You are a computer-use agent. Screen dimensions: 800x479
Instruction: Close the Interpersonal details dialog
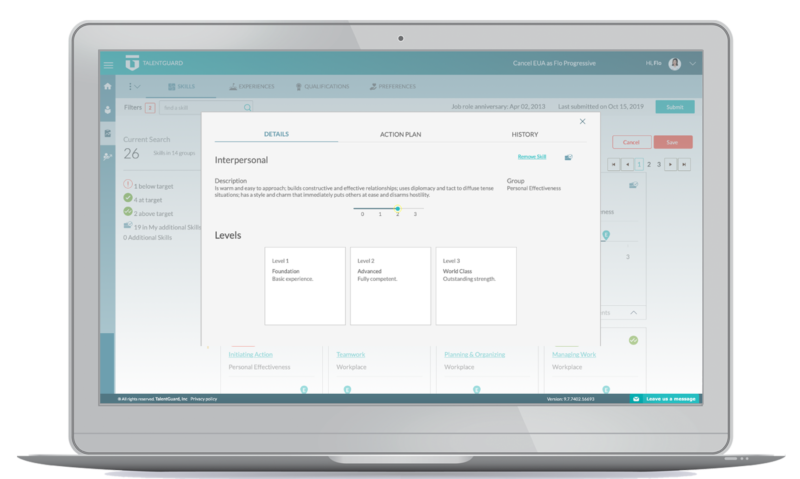[583, 121]
